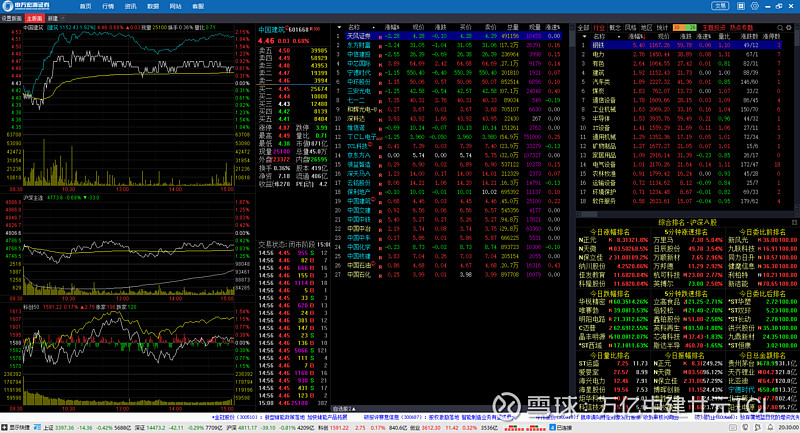Select the 行业 sector filter tab
The height and width of the screenshot is (433, 800).
(599, 28)
